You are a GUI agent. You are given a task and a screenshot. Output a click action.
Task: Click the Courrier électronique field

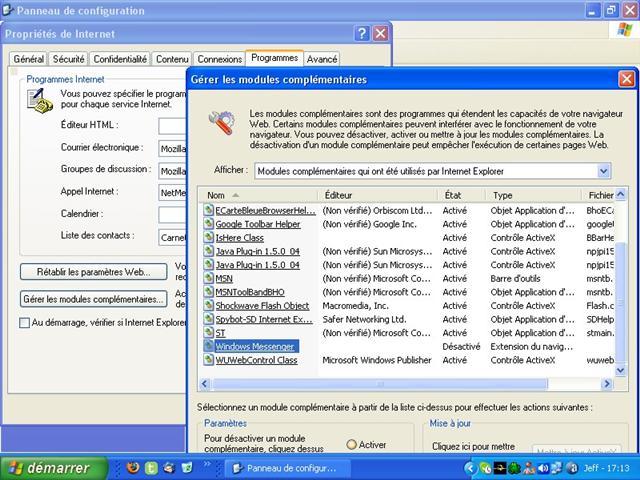pyautogui.click(x=172, y=149)
